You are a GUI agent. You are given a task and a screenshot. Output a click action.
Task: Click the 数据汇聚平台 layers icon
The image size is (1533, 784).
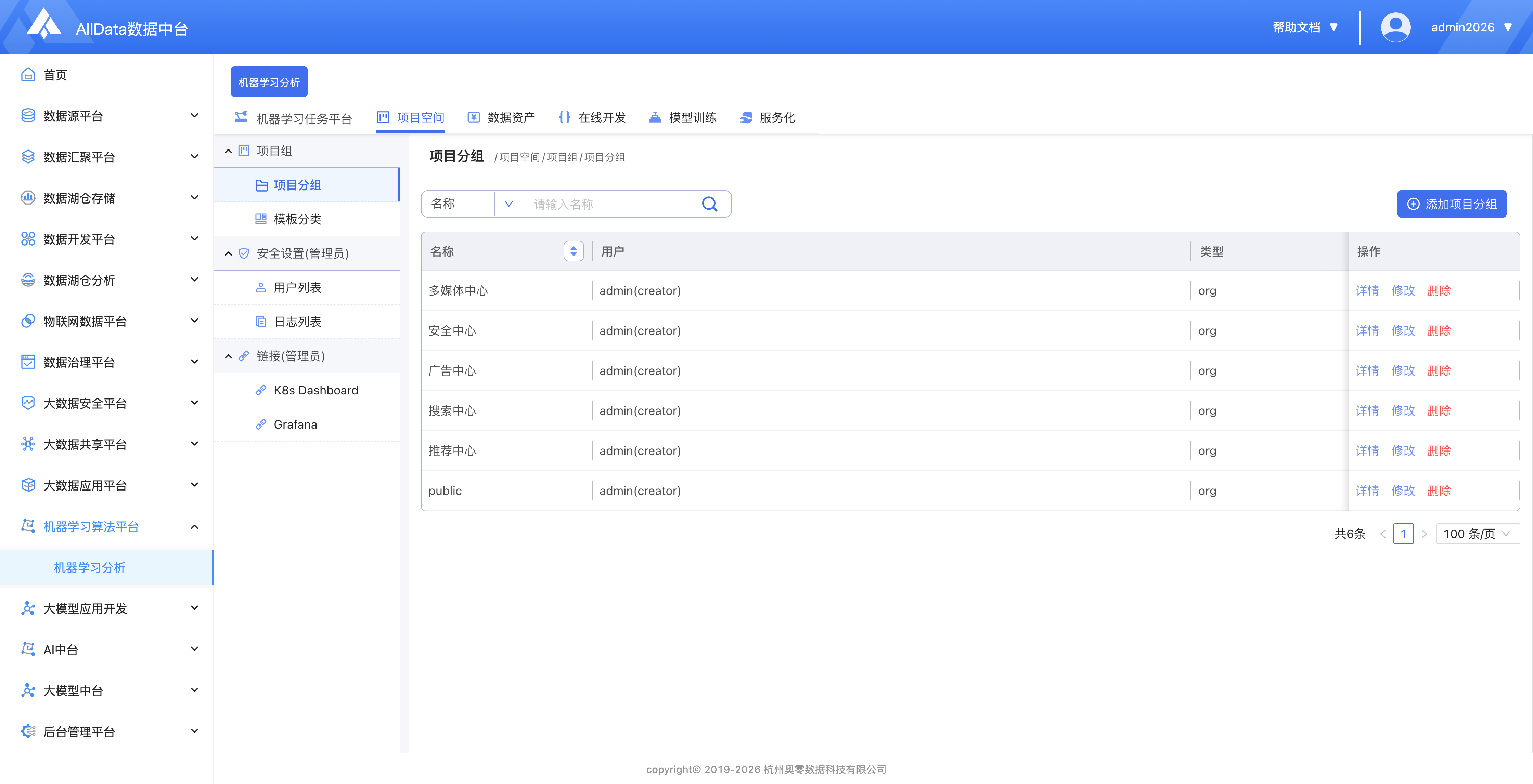pos(28,157)
